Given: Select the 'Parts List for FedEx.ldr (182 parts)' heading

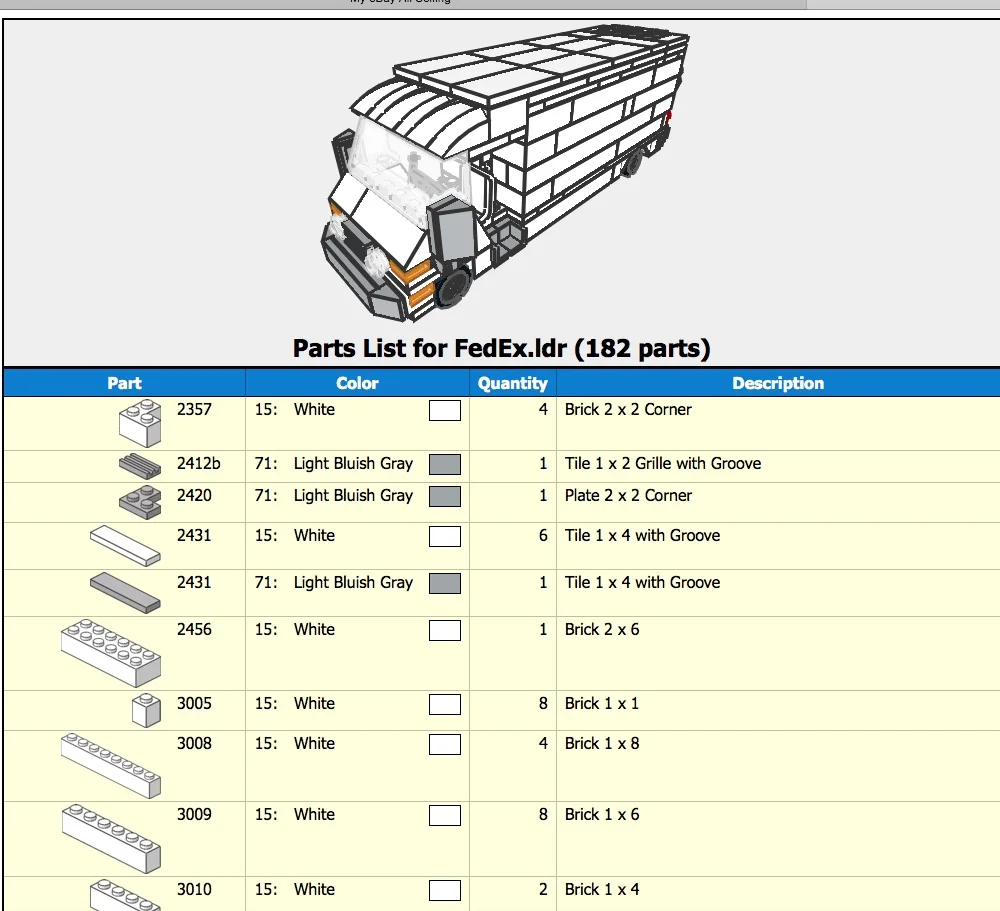Looking at the screenshot, I should pos(501,348).
